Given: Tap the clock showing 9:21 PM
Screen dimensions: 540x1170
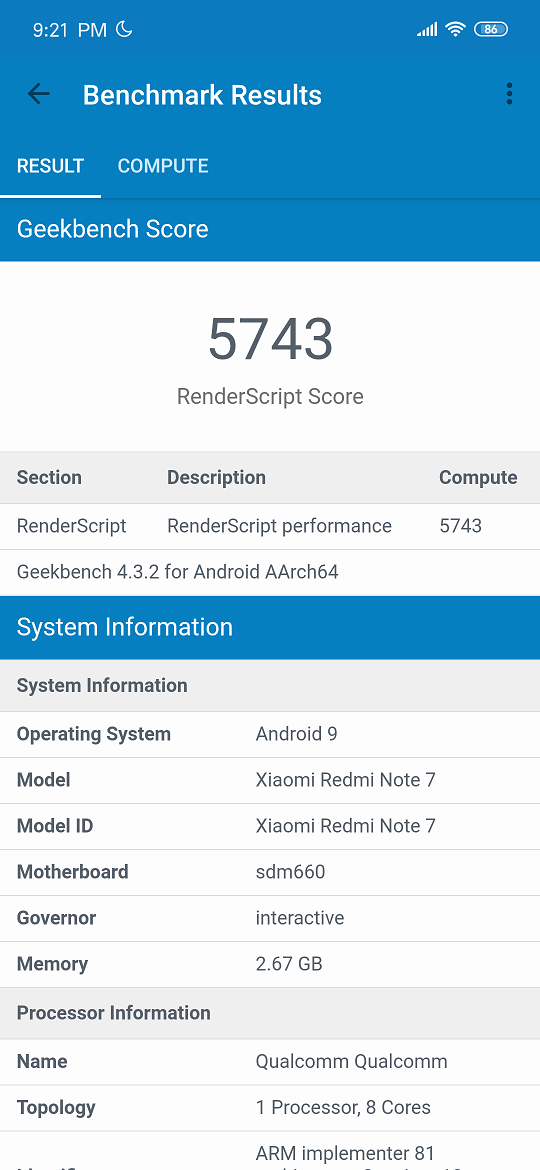Looking at the screenshot, I should tap(70, 30).
